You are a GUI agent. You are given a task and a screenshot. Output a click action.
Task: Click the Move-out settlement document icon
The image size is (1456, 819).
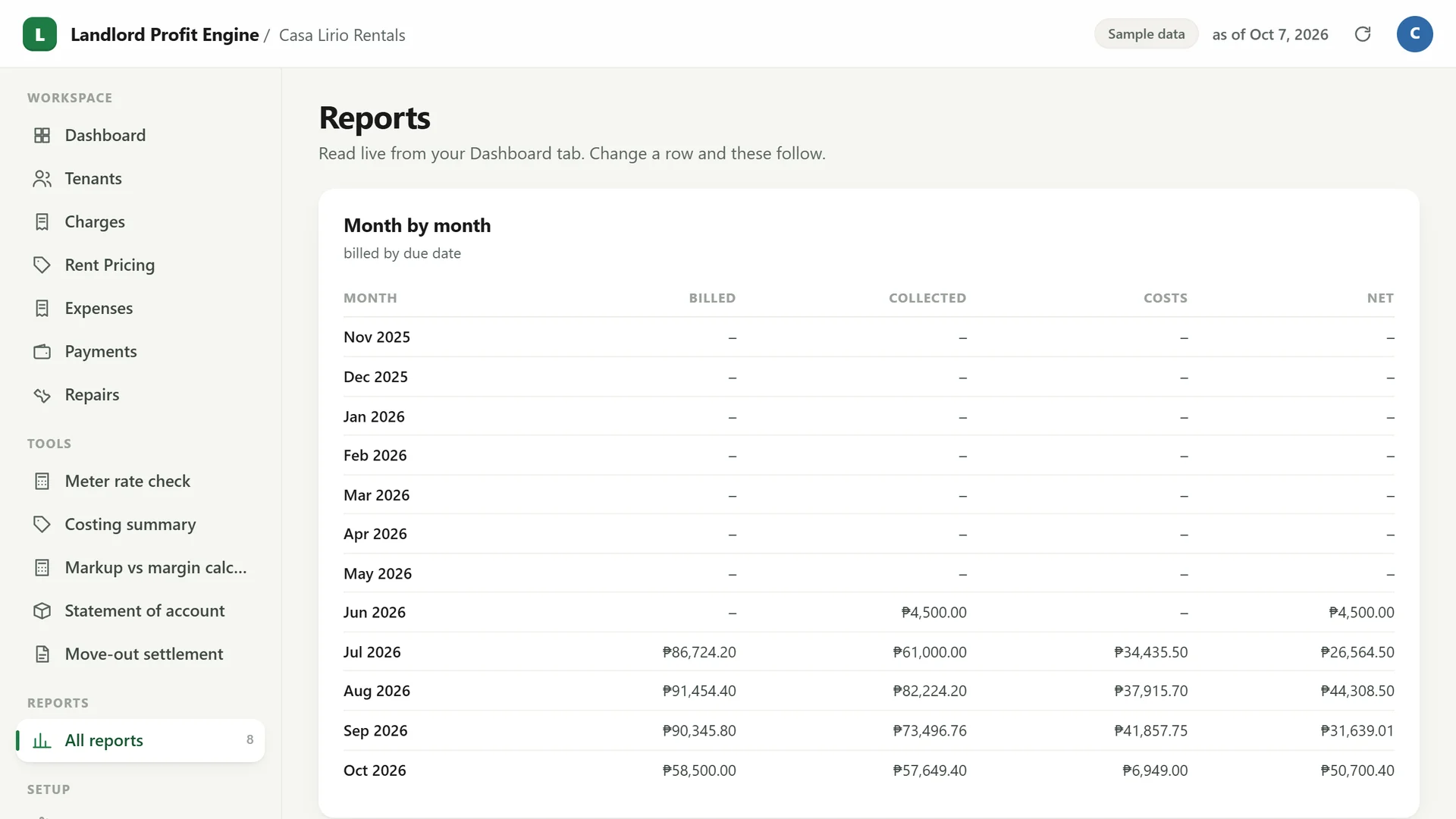42,654
